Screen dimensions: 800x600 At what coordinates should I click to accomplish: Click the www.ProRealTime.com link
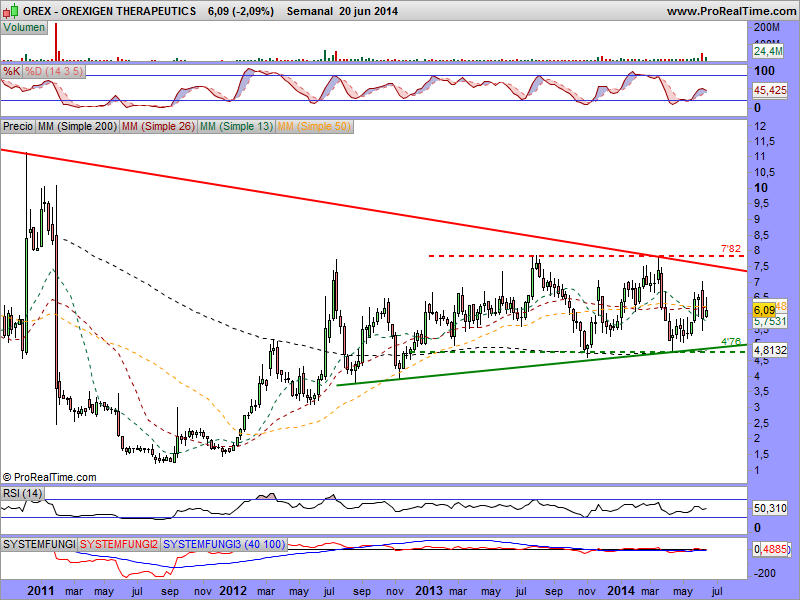pyautogui.click(x=731, y=11)
